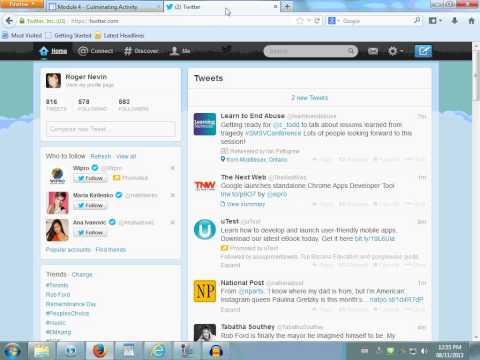Open Internet Explorer from taskbar
Image resolution: width=480 pixels, height=360 pixels.
point(159,351)
